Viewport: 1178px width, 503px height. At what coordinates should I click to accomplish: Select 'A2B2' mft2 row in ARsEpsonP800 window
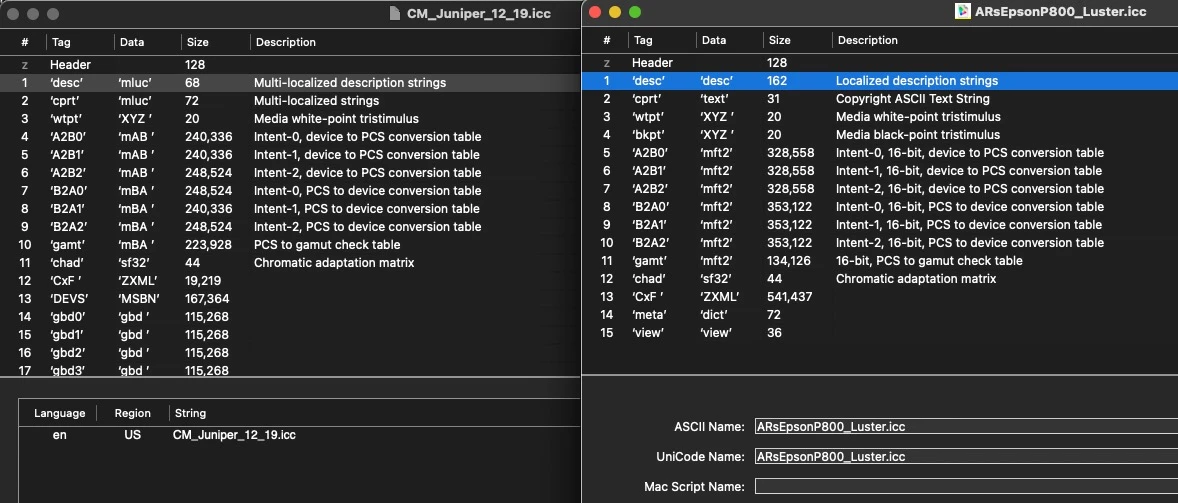click(880, 188)
